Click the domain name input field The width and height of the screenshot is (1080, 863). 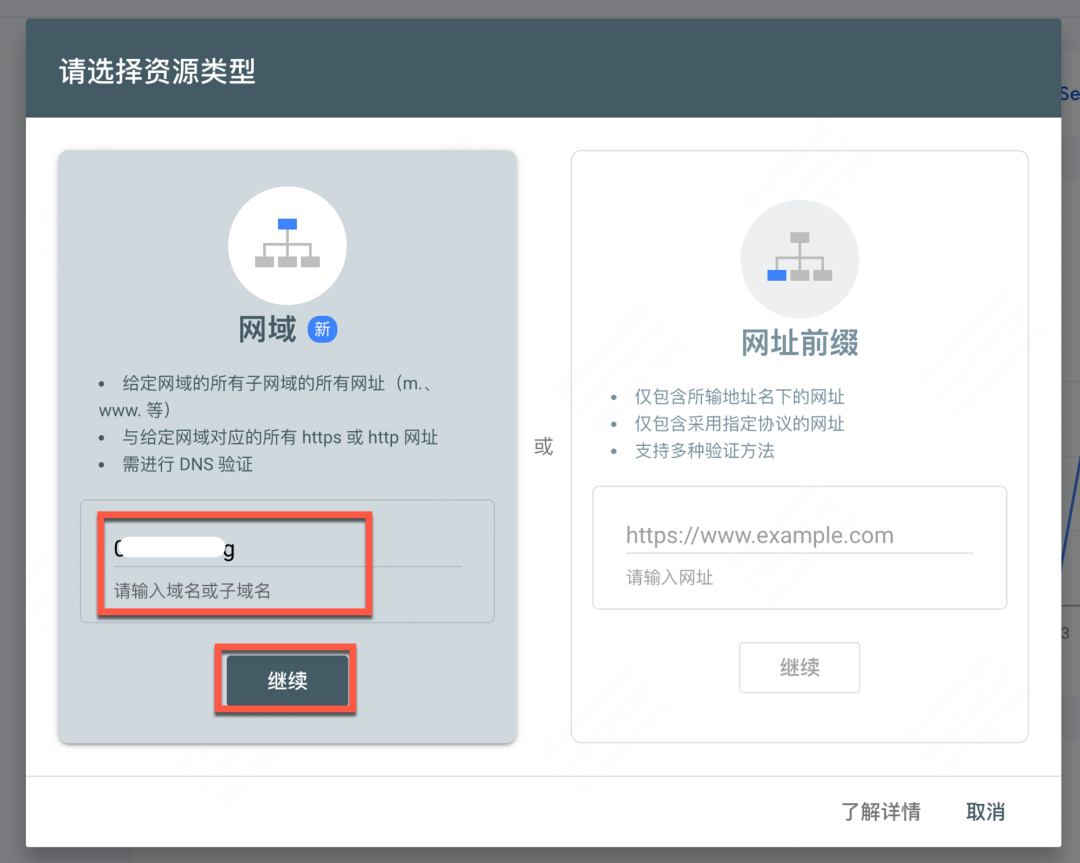[x=287, y=548]
